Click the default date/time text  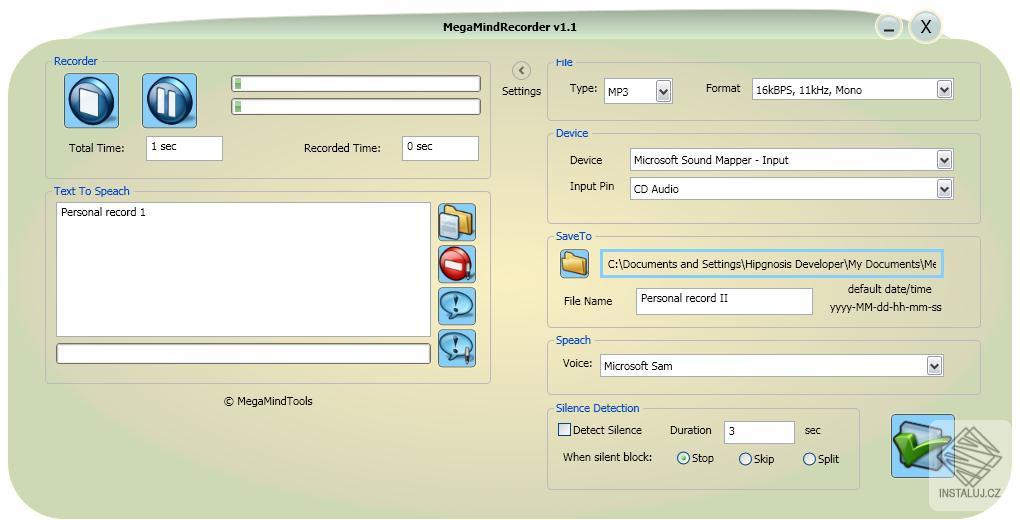pos(889,289)
